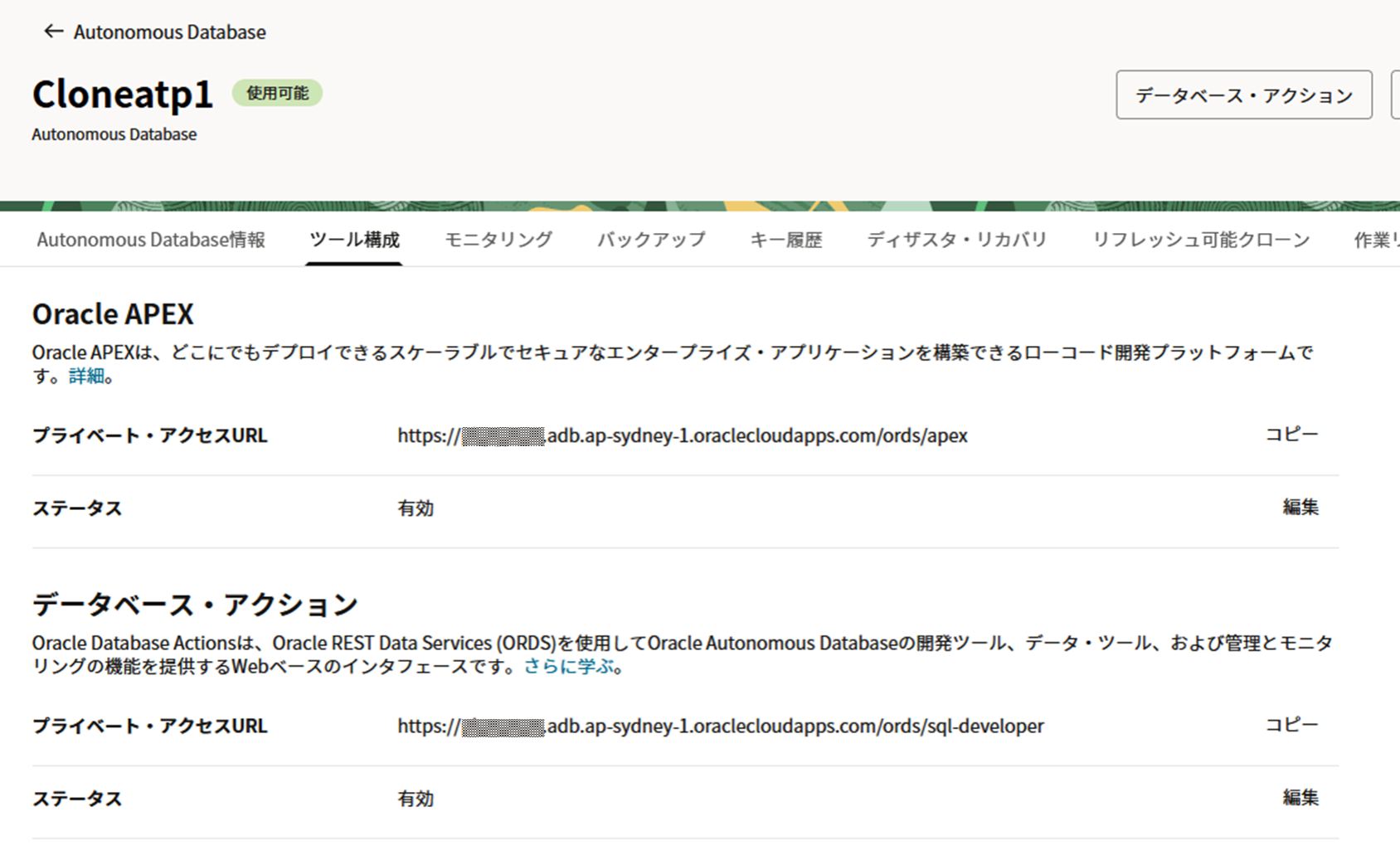The image size is (1400, 865).
Task: Click the ords/apex URL text
Action: click(683, 435)
